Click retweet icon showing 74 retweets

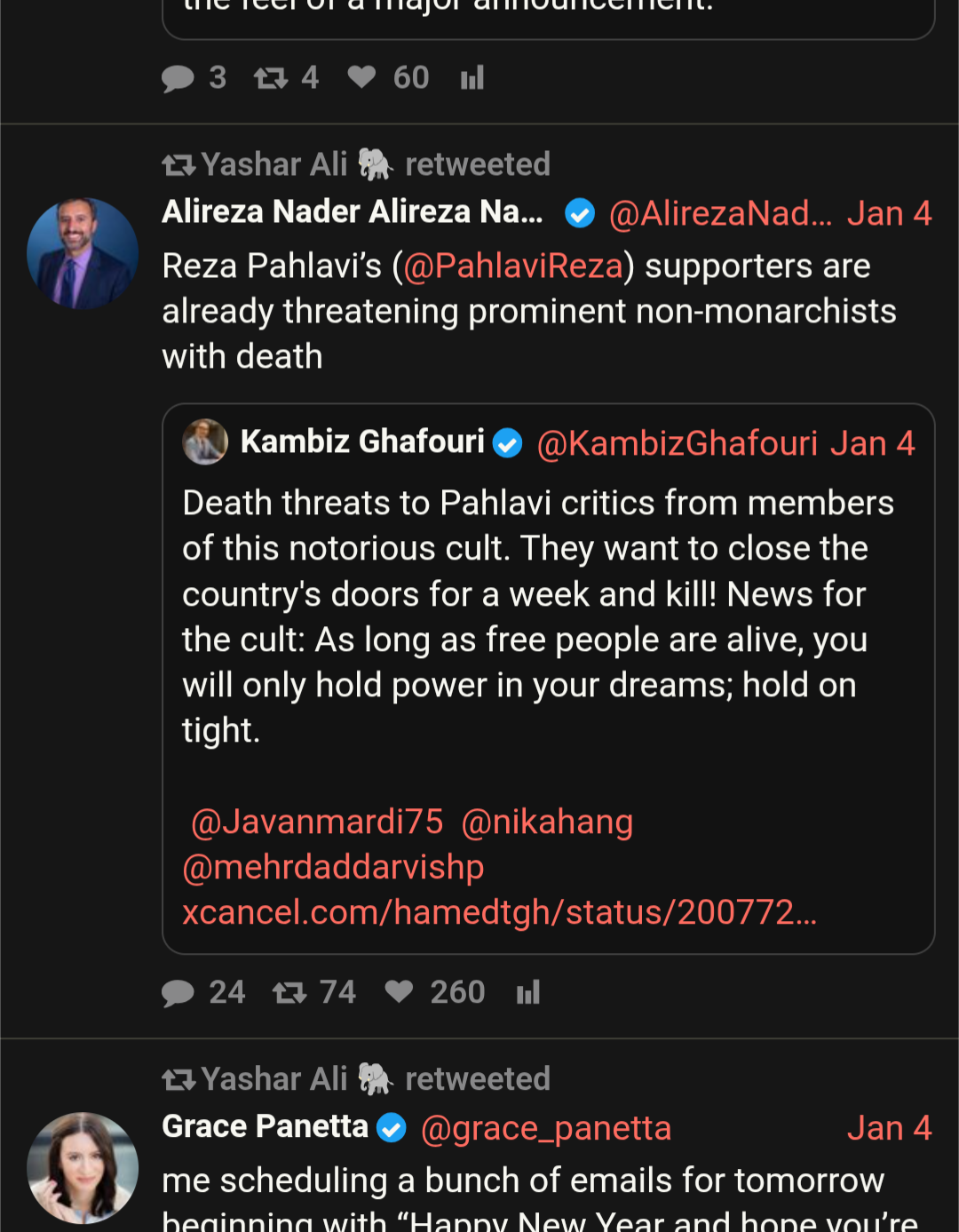289,992
